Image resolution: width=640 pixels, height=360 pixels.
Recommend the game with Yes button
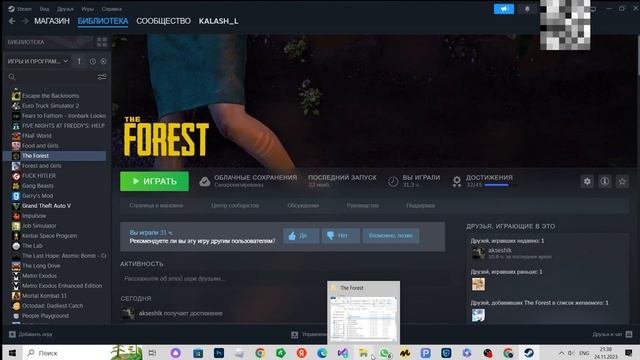coord(301,236)
